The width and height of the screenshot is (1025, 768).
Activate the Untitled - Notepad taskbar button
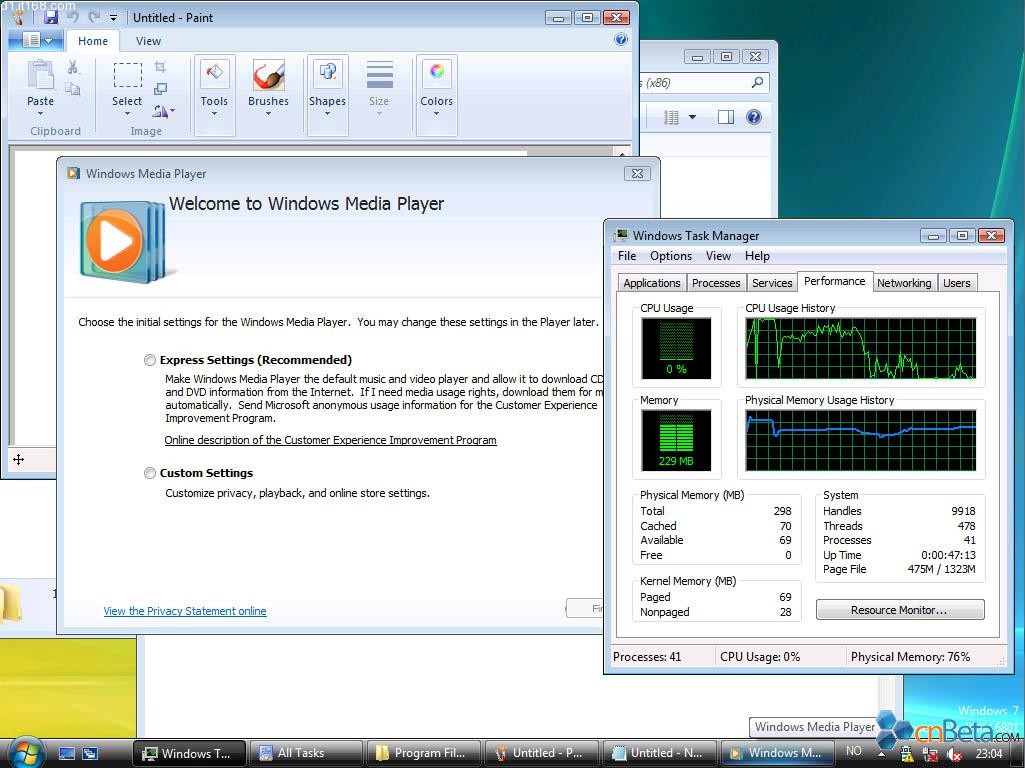658,753
